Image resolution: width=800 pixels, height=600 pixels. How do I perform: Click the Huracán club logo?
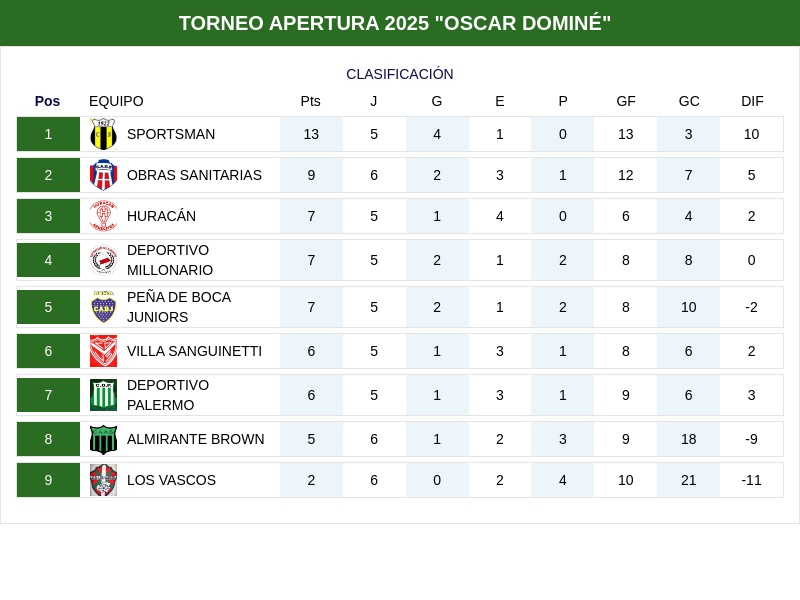pos(103,216)
